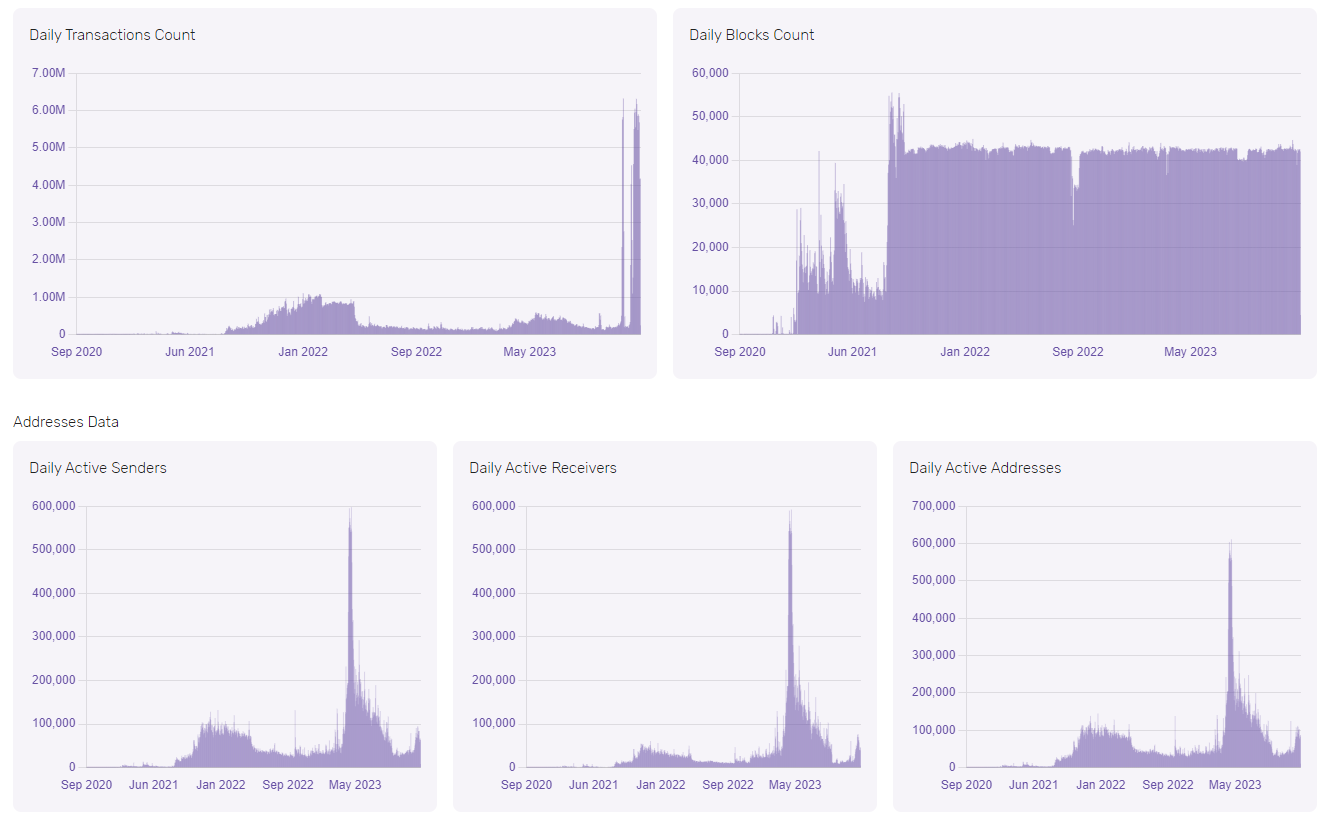This screenshot has height=823, width=1332.
Task: Click 300,000 axis label on Active Senders chart
Action: pos(53,636)
